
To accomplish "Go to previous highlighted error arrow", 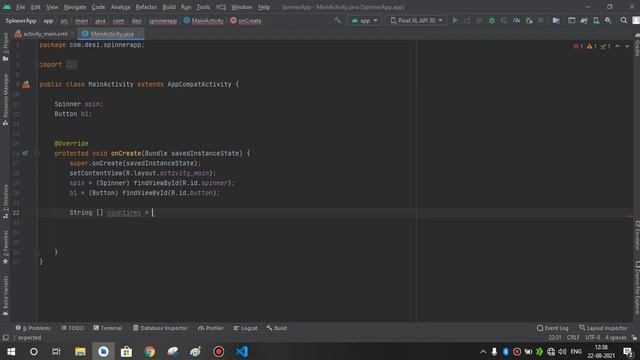I will pyautogui.click(x=618, y=46).
